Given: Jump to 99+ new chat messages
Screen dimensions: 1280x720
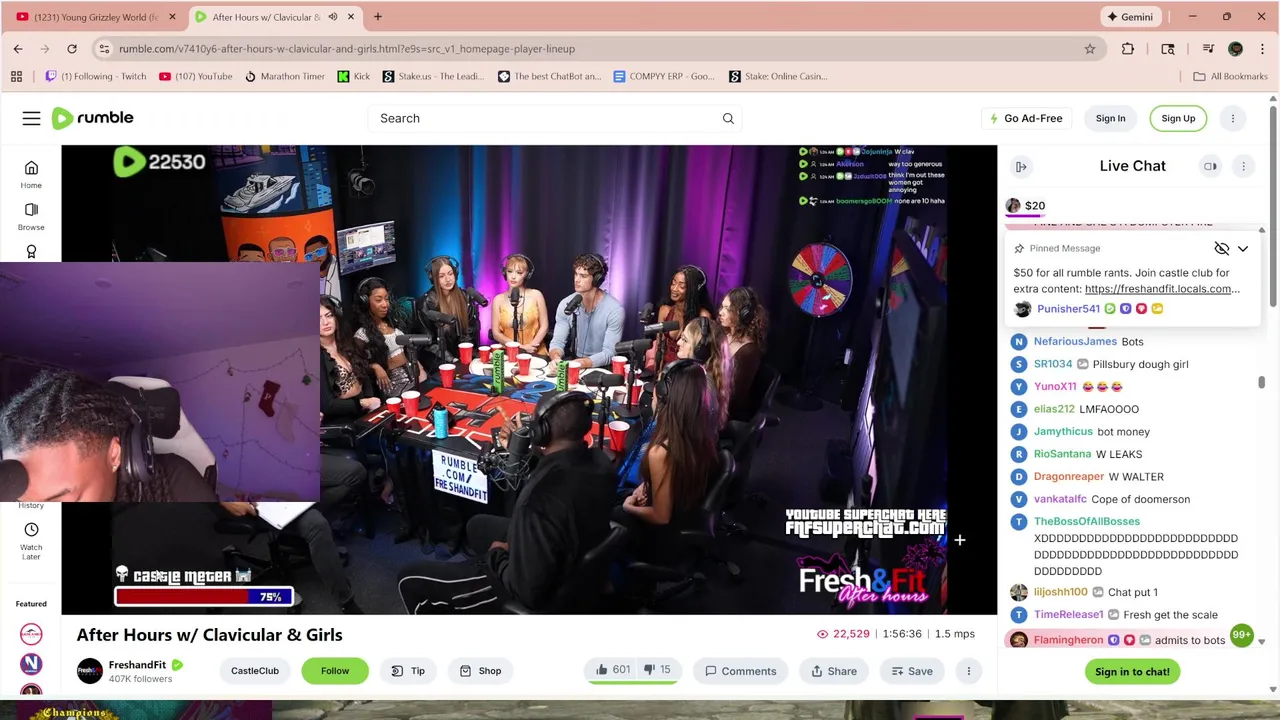Looking at the screenshot, I should 1241,635.
